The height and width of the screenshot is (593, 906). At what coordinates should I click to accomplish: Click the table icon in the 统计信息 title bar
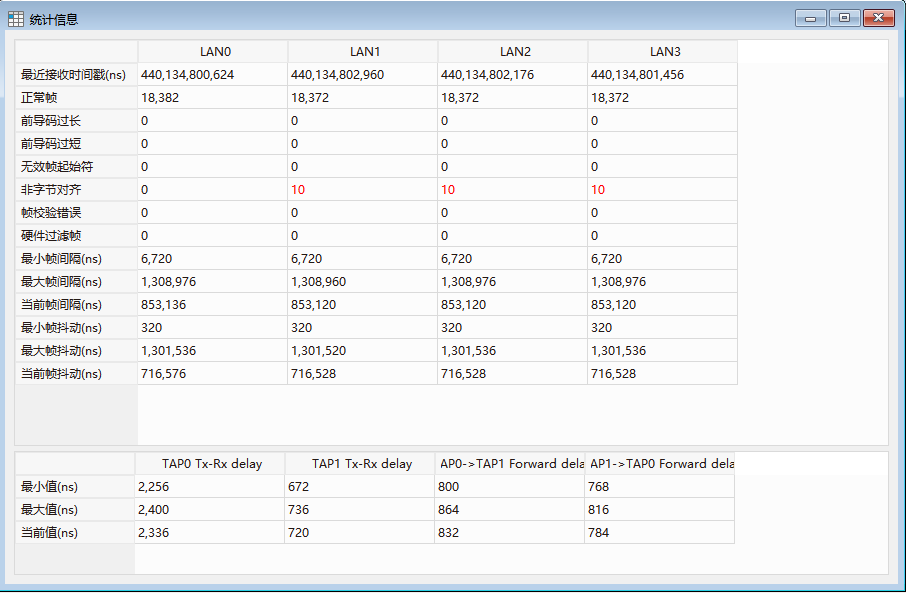coord(16,19)
